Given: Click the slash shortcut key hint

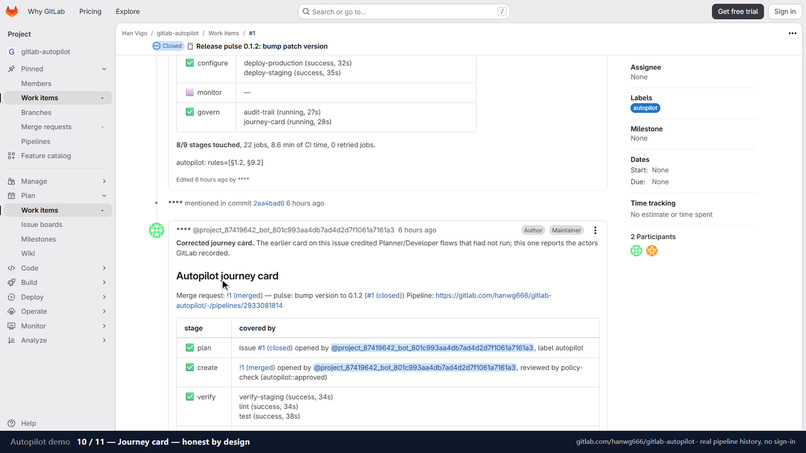Looking at the screenshot, I should click(x=502, y=11).
